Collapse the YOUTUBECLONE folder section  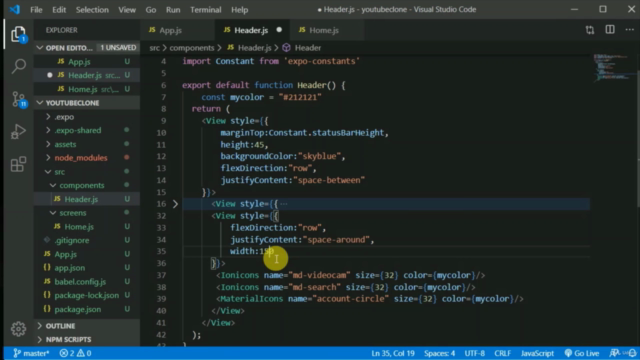40,103
